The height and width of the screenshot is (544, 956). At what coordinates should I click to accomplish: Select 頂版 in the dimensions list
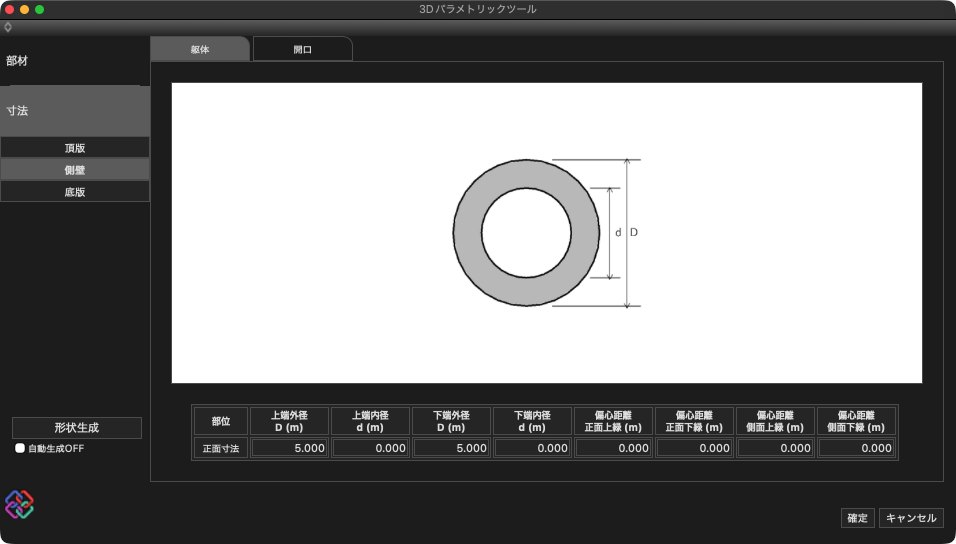pos(75,148)
